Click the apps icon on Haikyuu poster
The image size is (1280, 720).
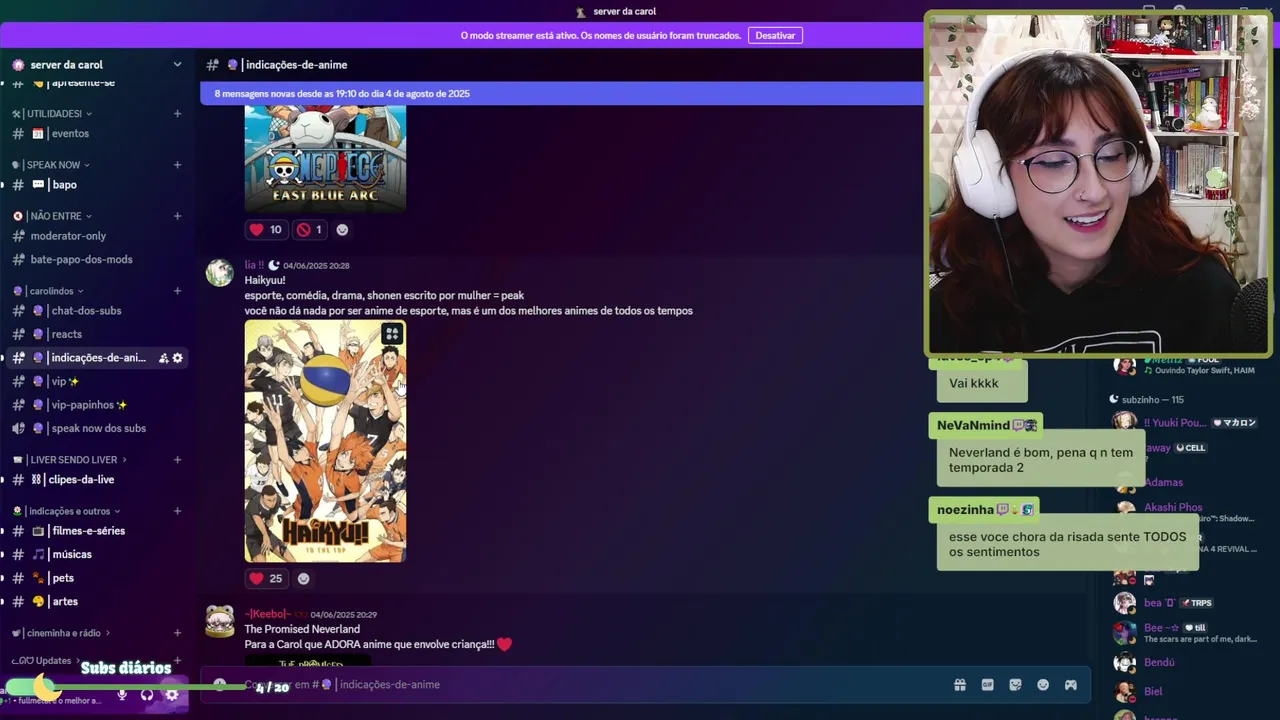click(392, 334)
